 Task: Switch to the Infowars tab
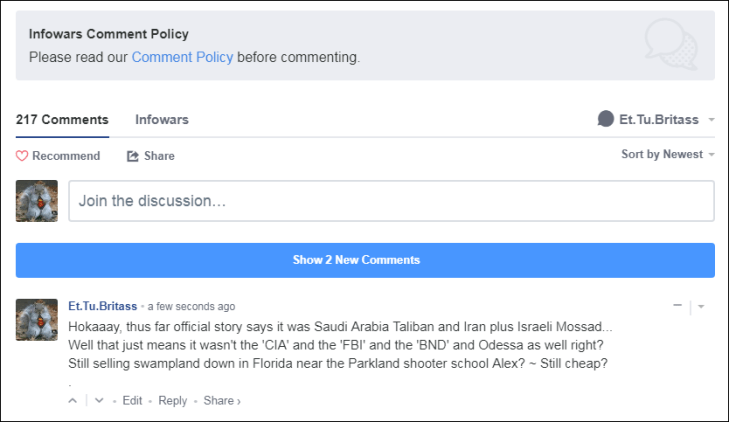pos(162,120)
